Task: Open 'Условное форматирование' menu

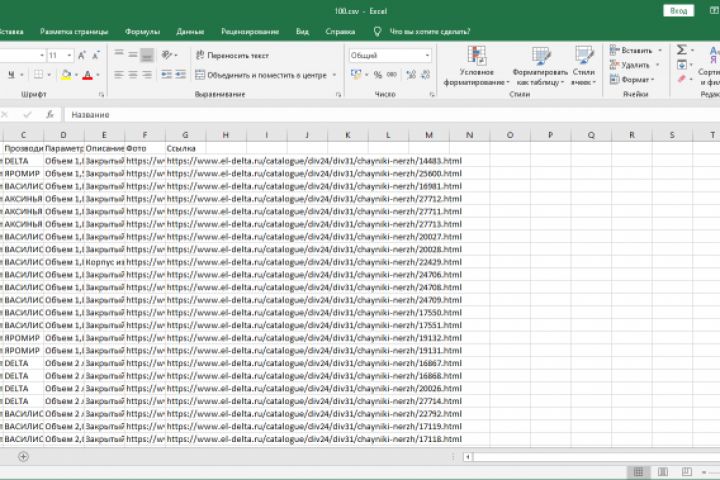Action: point(477,66)
